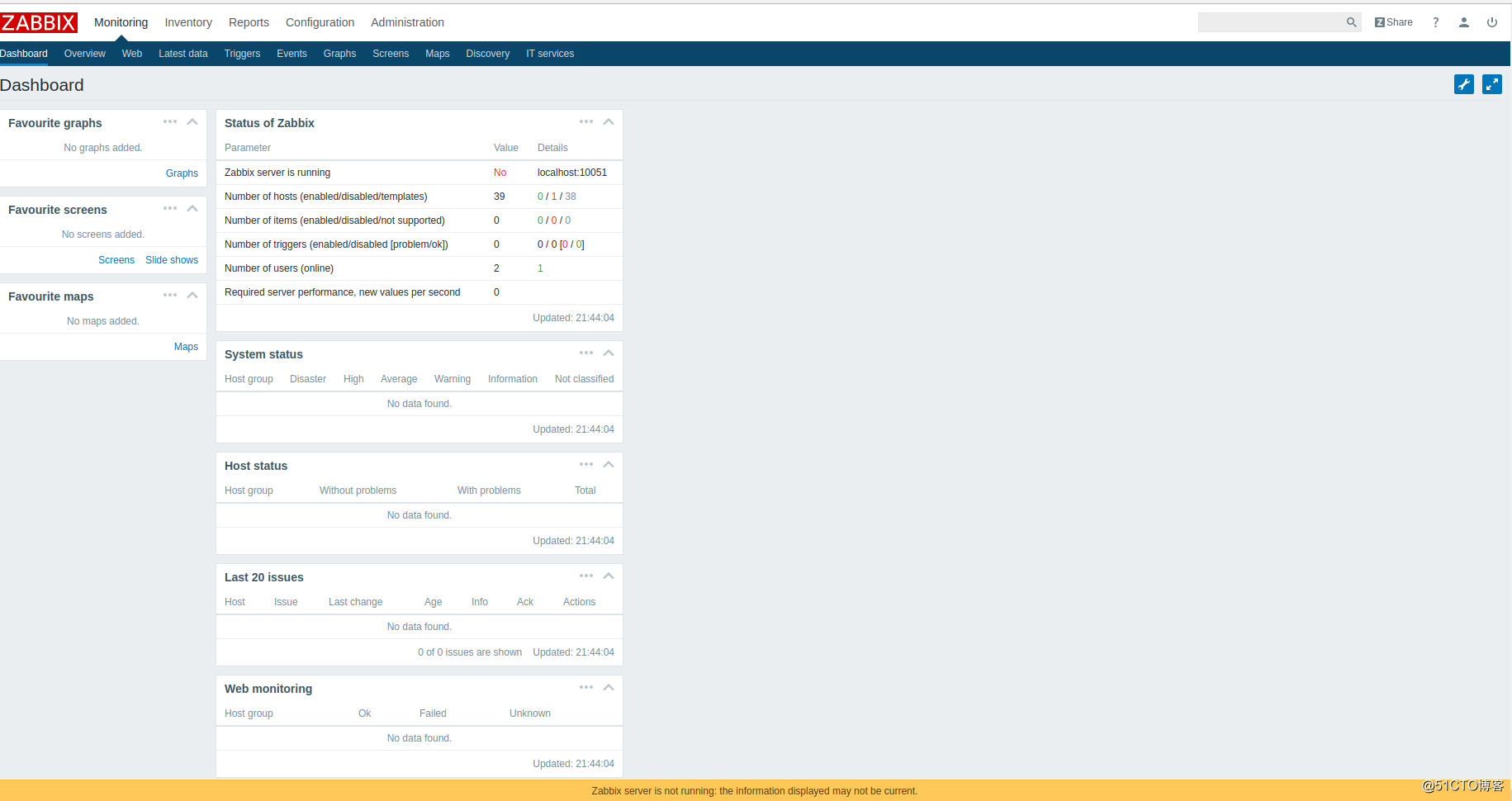The image size is (1512, 801).
Task: Open Favourite graphs options menu dots
Action: tap(170, 121)
